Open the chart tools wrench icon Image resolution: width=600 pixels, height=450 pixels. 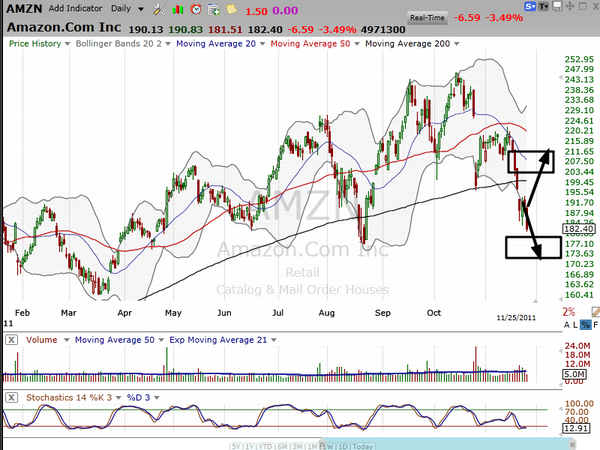tap(159, 9)
